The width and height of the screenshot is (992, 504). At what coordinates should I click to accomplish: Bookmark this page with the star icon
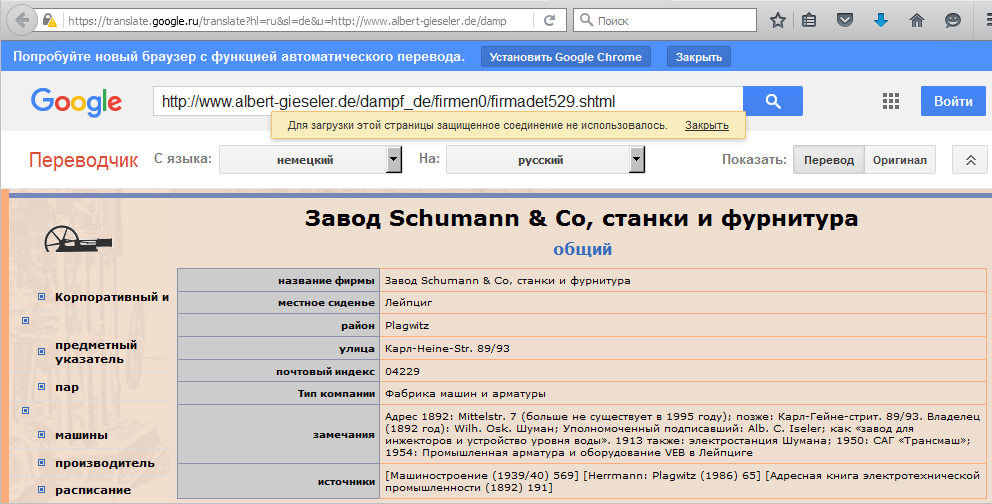coord(778,20)
